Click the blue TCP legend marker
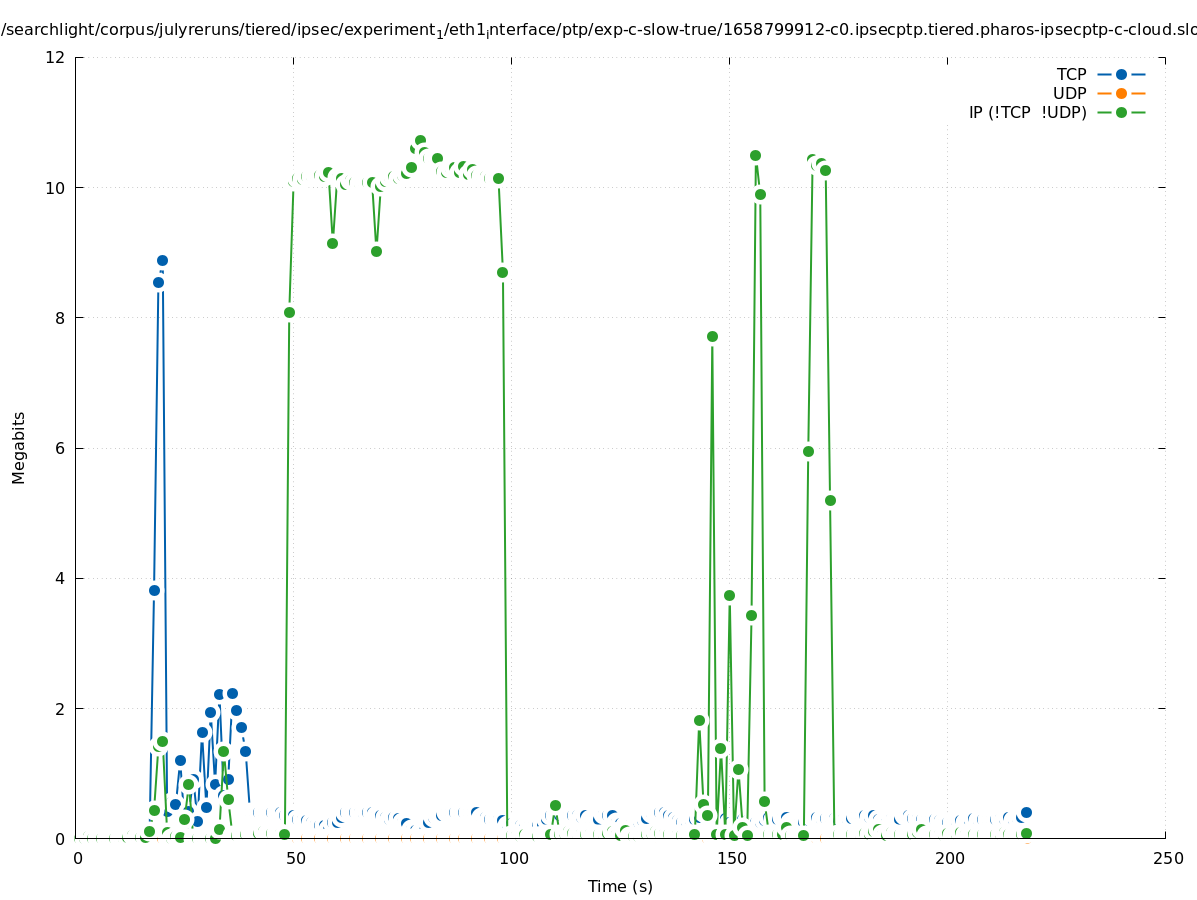 coord(1121,74)
